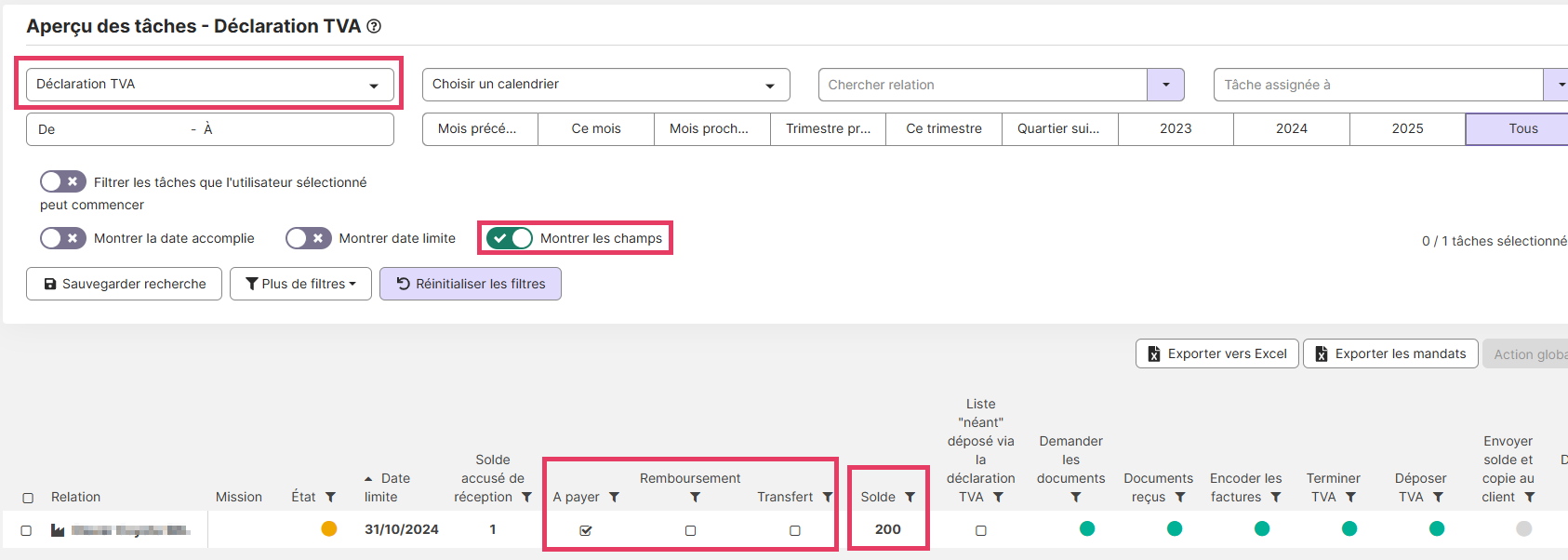This screenshot has height=560, width=1568.
Task: Click the help icon beside the page title
Action: click(x=374, y=27)
